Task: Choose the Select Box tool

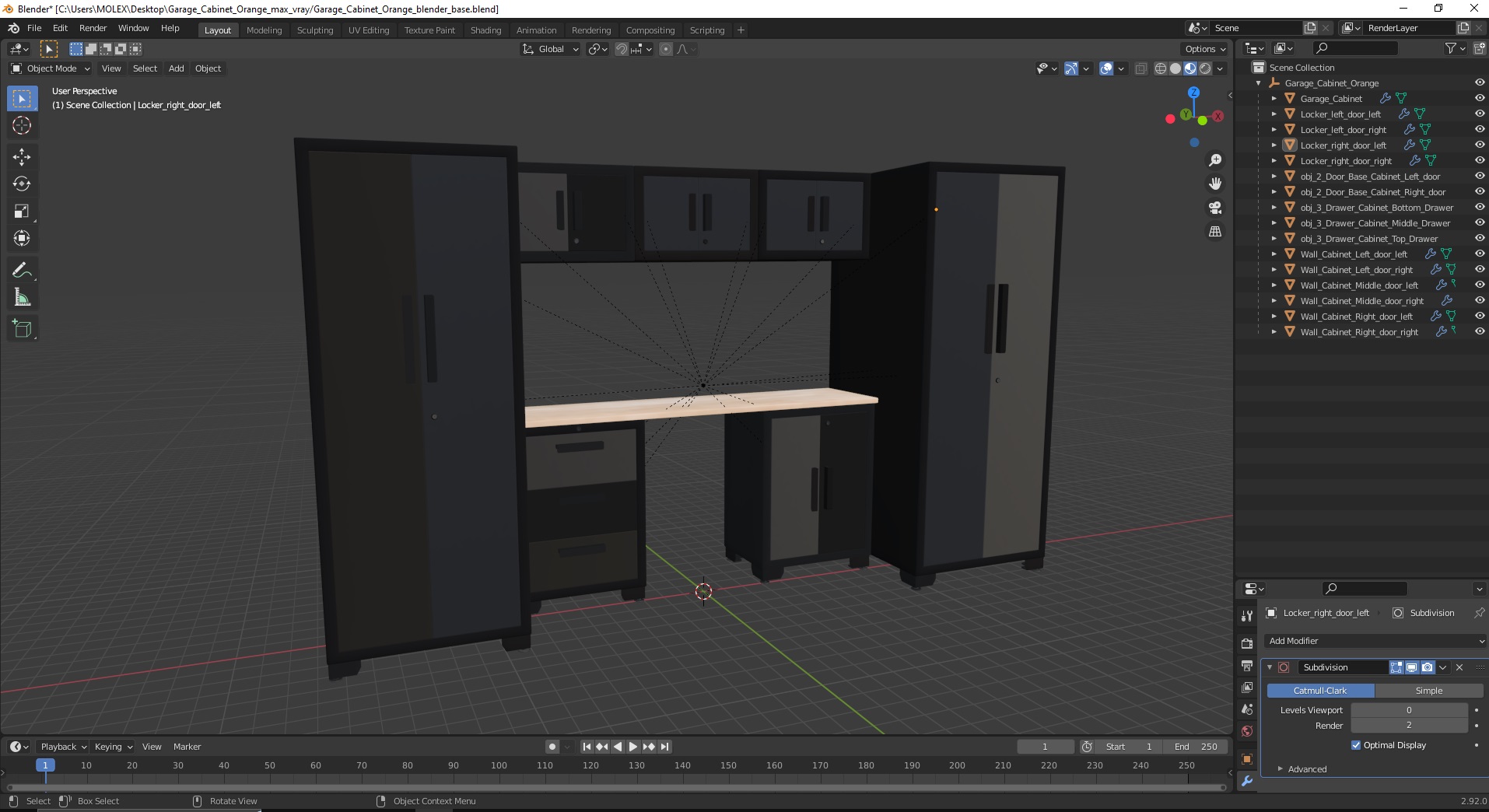Action: tap(22, 99)
